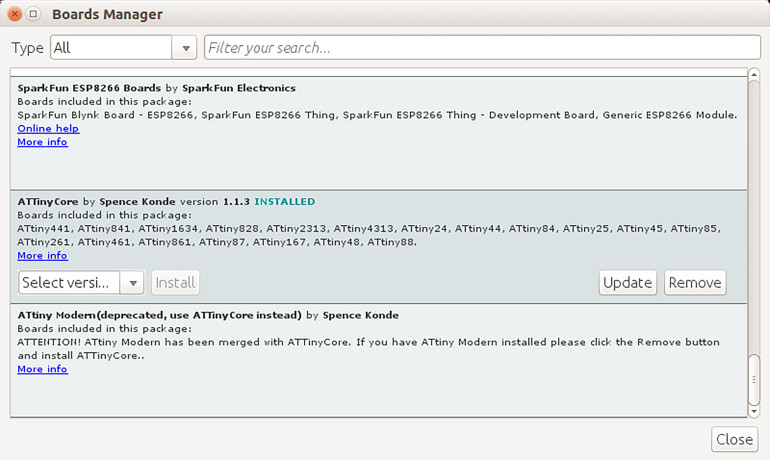Click the scrollbar down arrow

coord(754,411)
